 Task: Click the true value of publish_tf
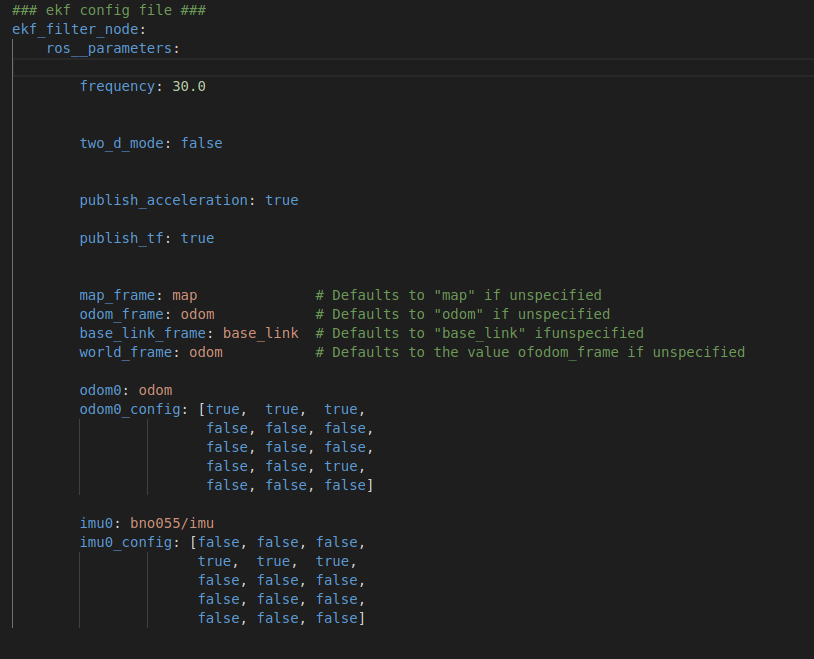tap(196, 238)
